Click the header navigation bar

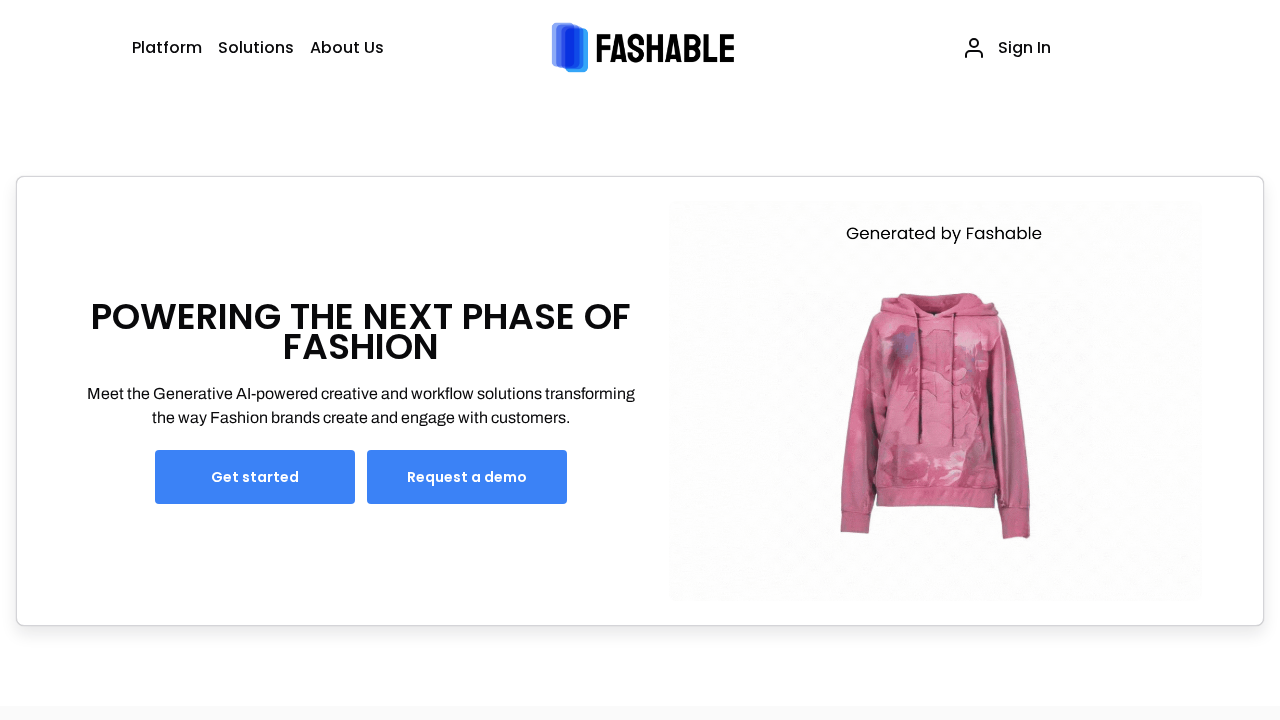click(640, 47)
